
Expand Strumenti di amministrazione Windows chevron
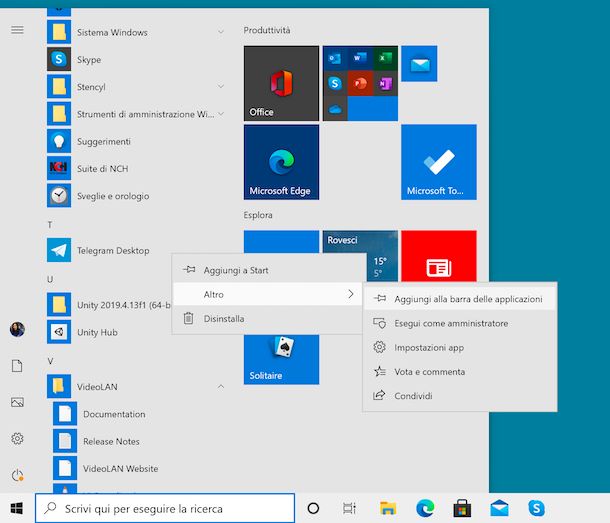pos(221,114)
